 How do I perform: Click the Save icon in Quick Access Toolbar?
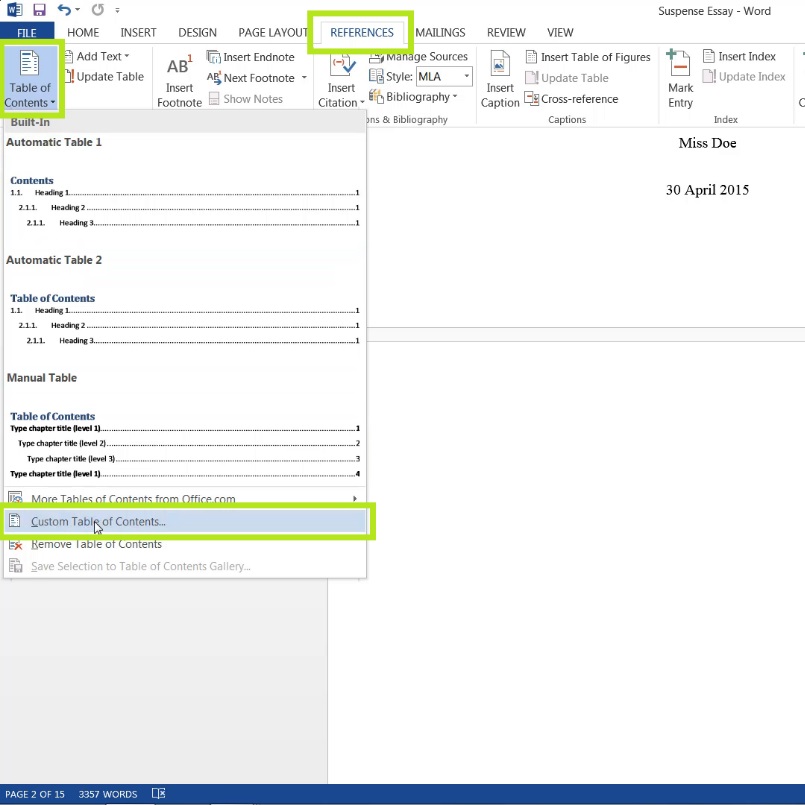click(39, 10)
